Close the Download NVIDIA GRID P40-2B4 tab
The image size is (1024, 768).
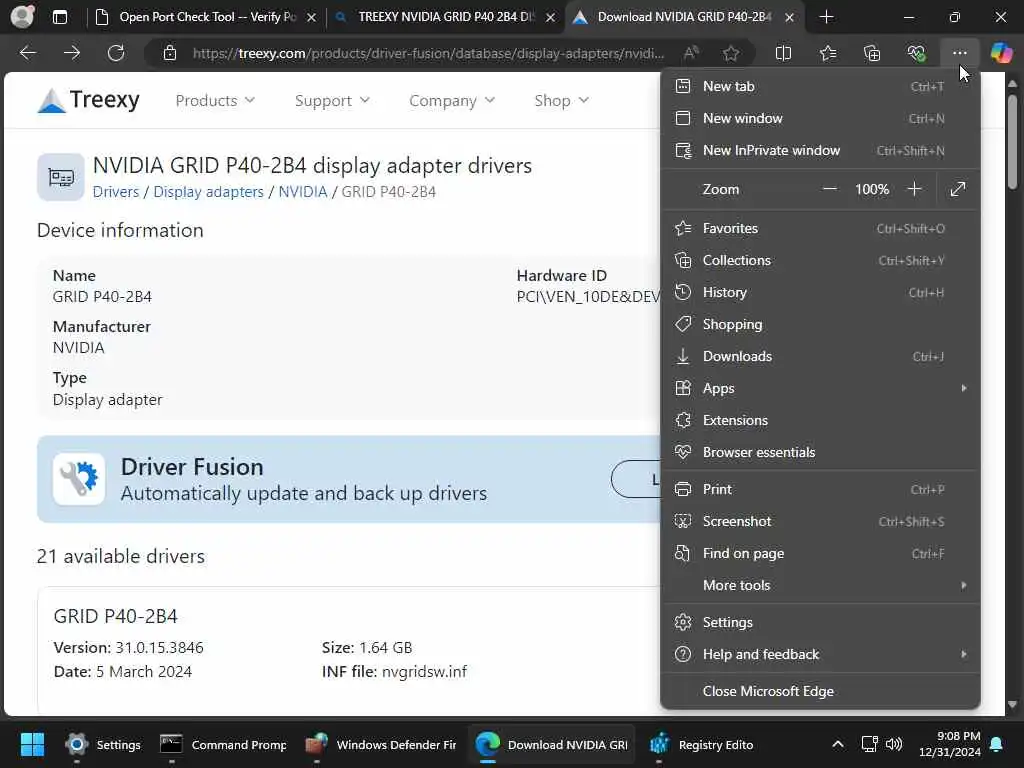click(790, 18)
